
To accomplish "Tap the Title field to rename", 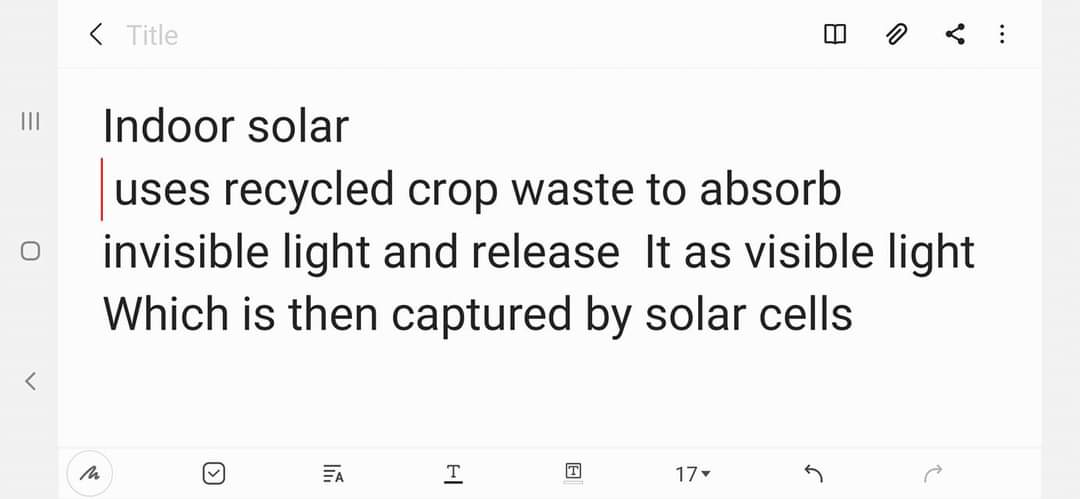I will point(153,35).
